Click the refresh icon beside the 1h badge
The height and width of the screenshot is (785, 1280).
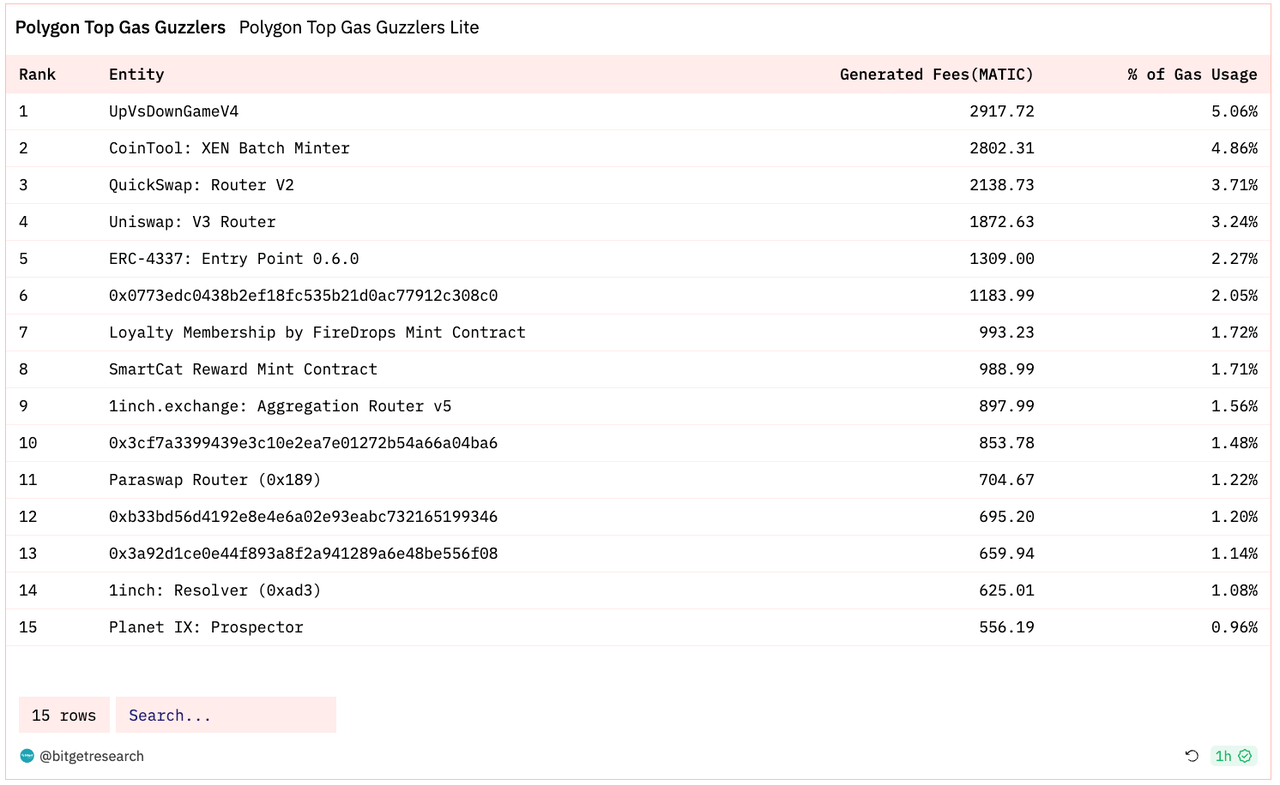[x=1192, y=756]
